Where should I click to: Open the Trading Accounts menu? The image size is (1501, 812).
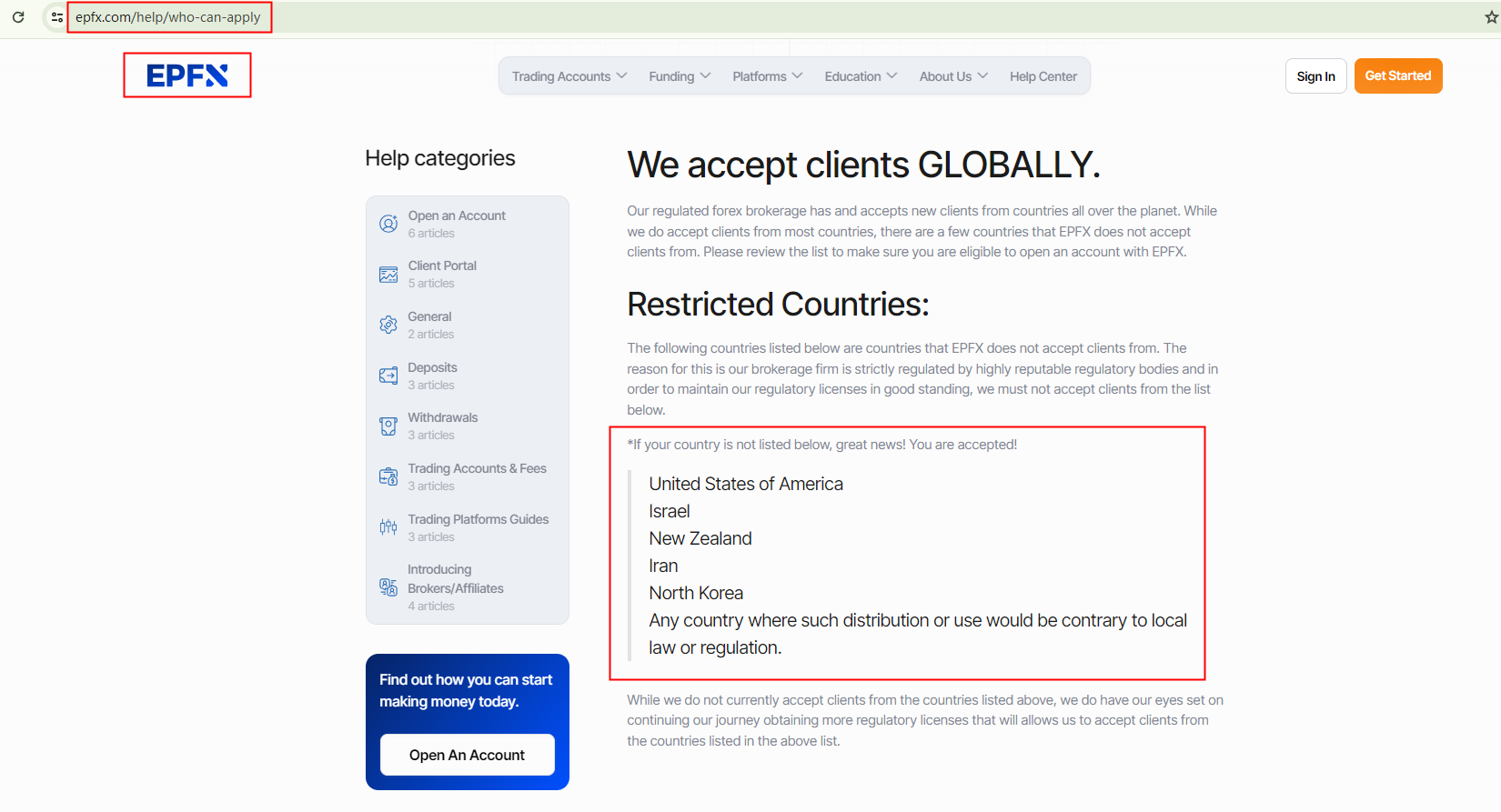click(x=569, y=76)
